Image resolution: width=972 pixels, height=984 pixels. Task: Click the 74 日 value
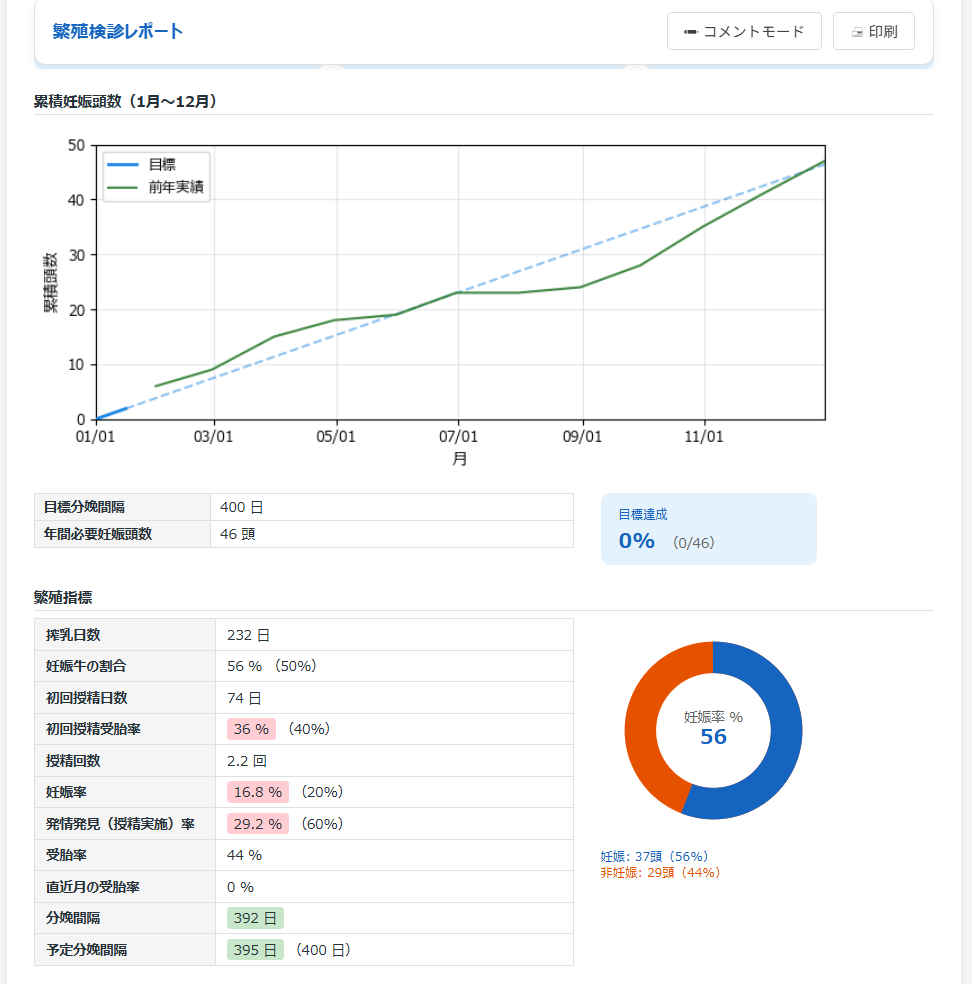[x=244, y=698]
